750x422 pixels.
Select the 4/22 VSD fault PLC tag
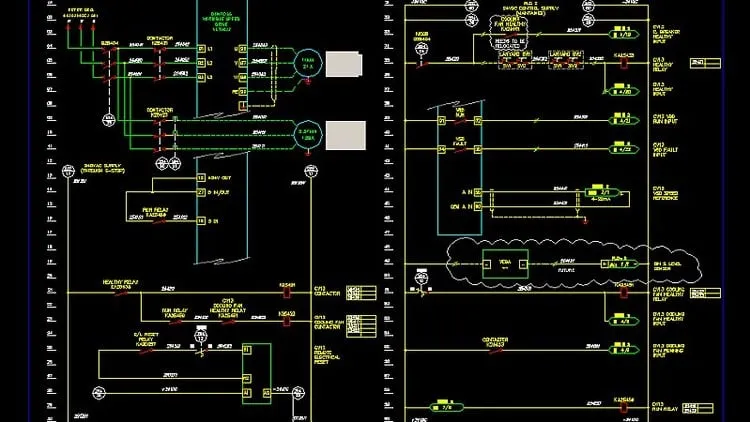624,149
